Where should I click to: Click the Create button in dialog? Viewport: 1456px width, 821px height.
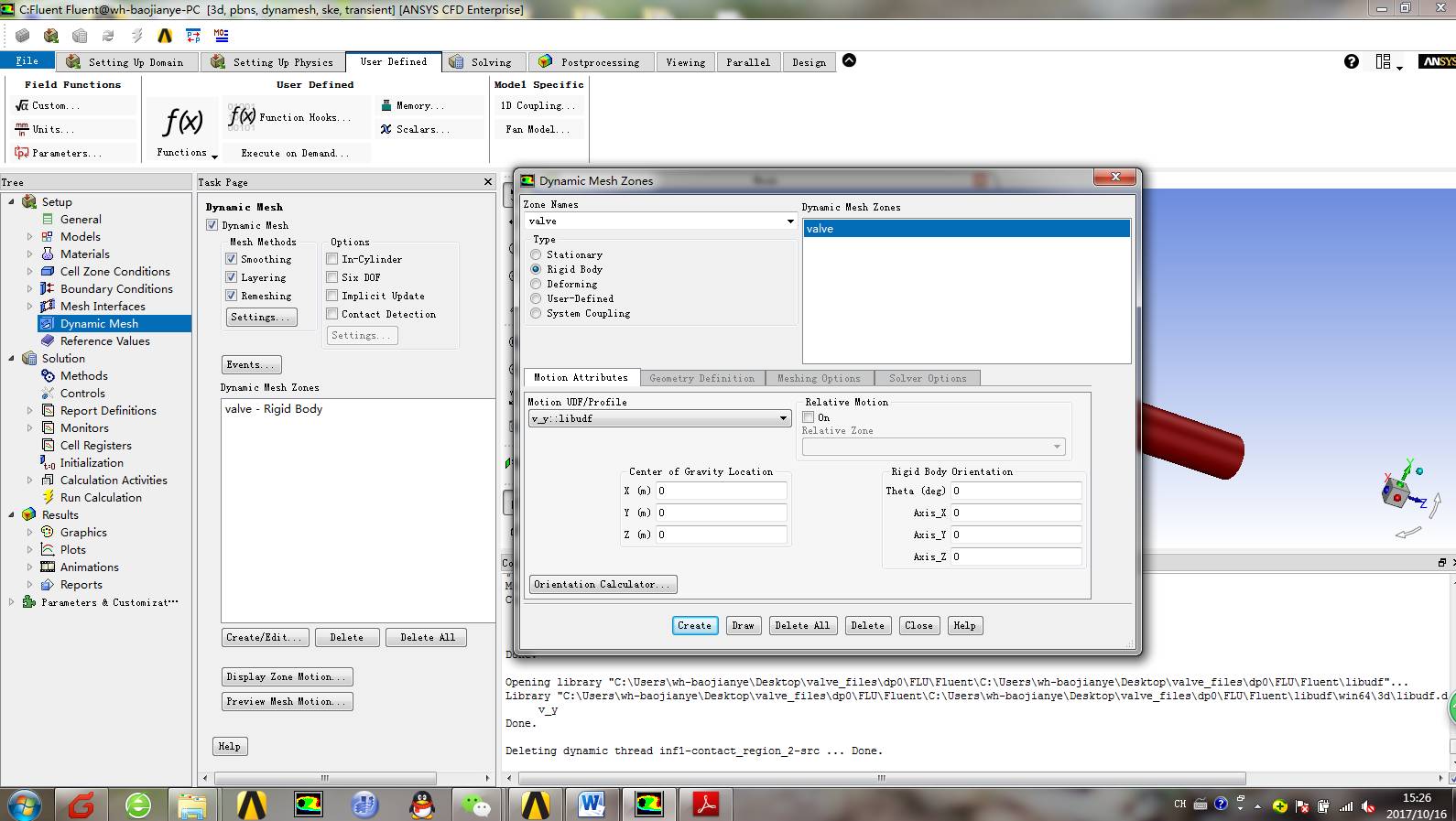coord(694,626)
